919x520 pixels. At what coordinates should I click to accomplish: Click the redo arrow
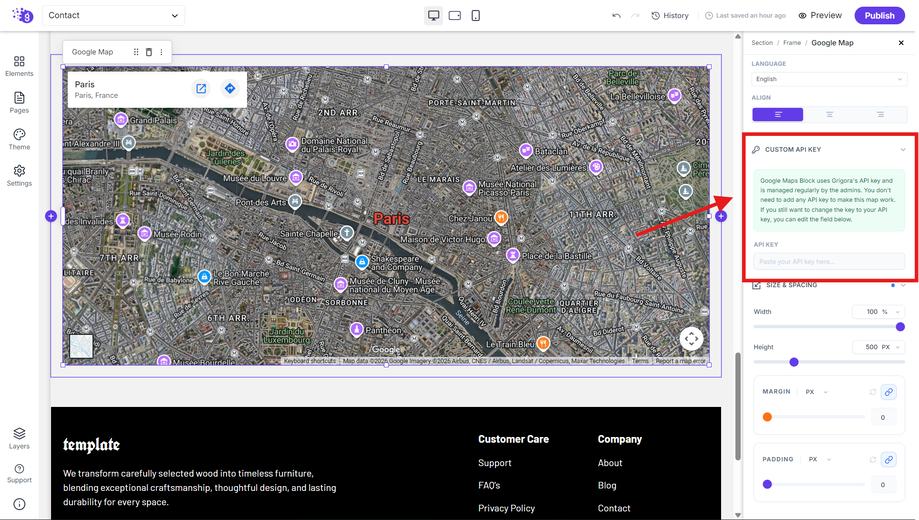click(x=635, y=16)
